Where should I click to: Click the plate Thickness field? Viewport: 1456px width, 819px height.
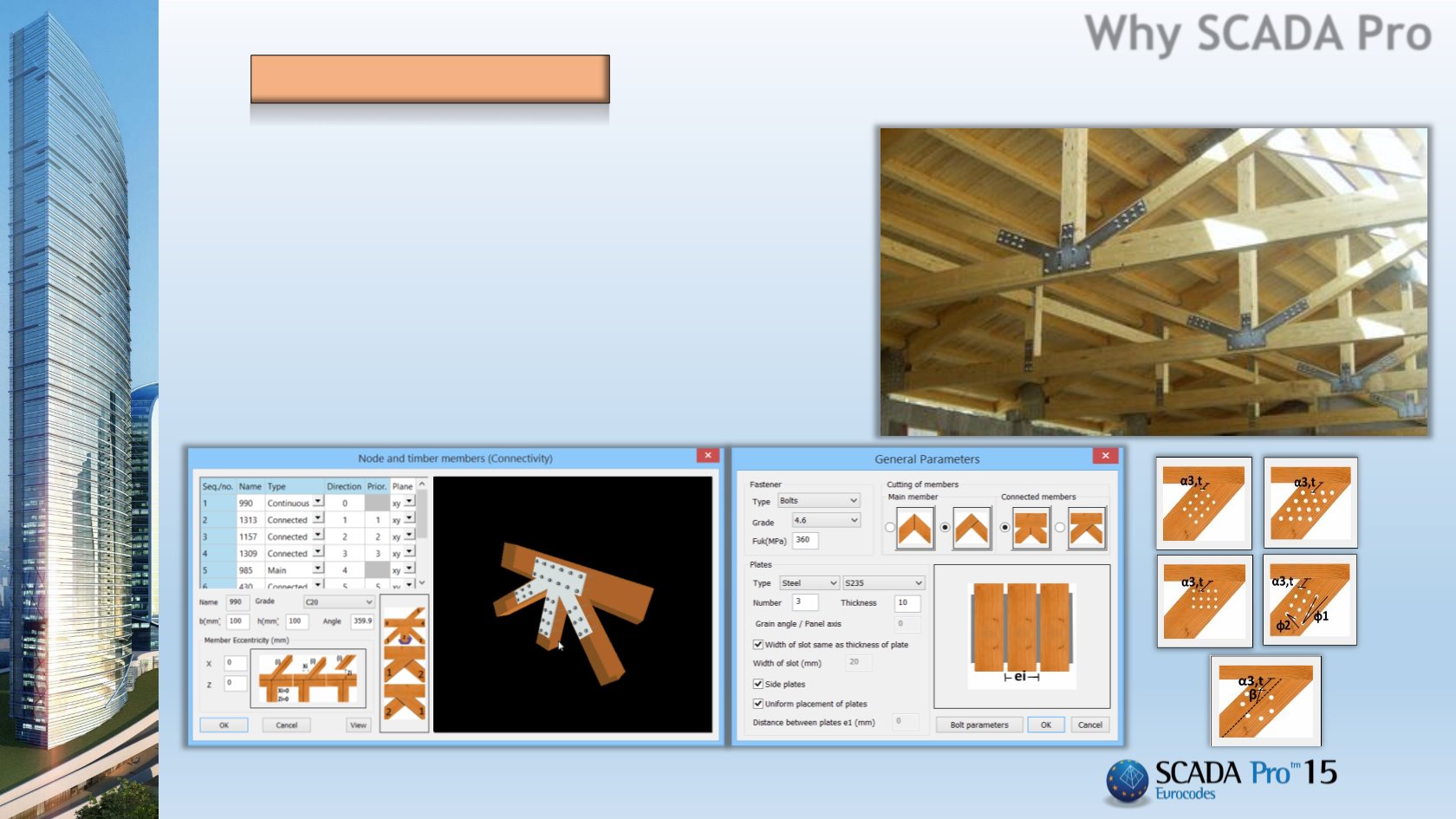[x=907, y=602]
